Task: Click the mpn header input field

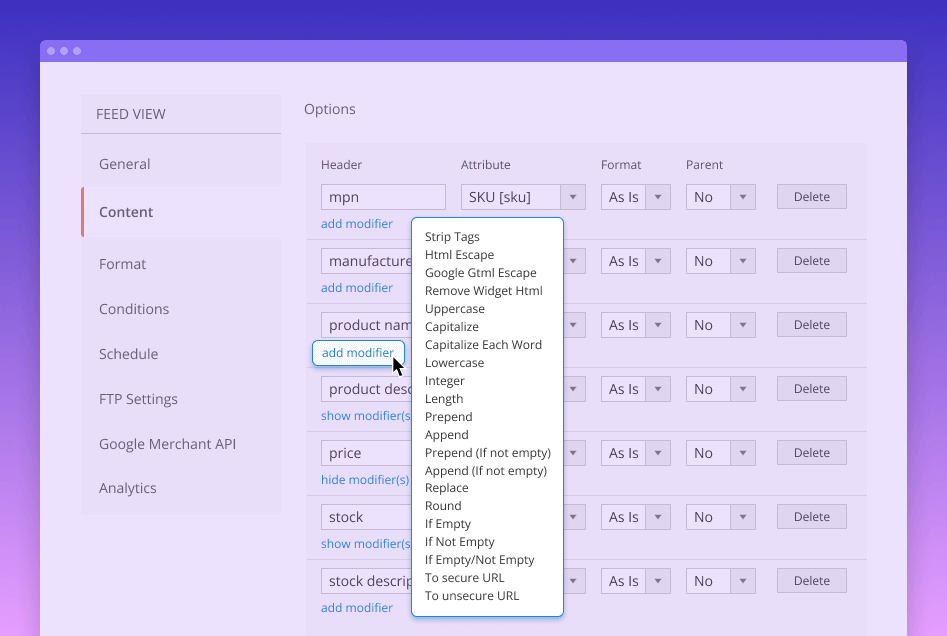Action: (382, 196)
